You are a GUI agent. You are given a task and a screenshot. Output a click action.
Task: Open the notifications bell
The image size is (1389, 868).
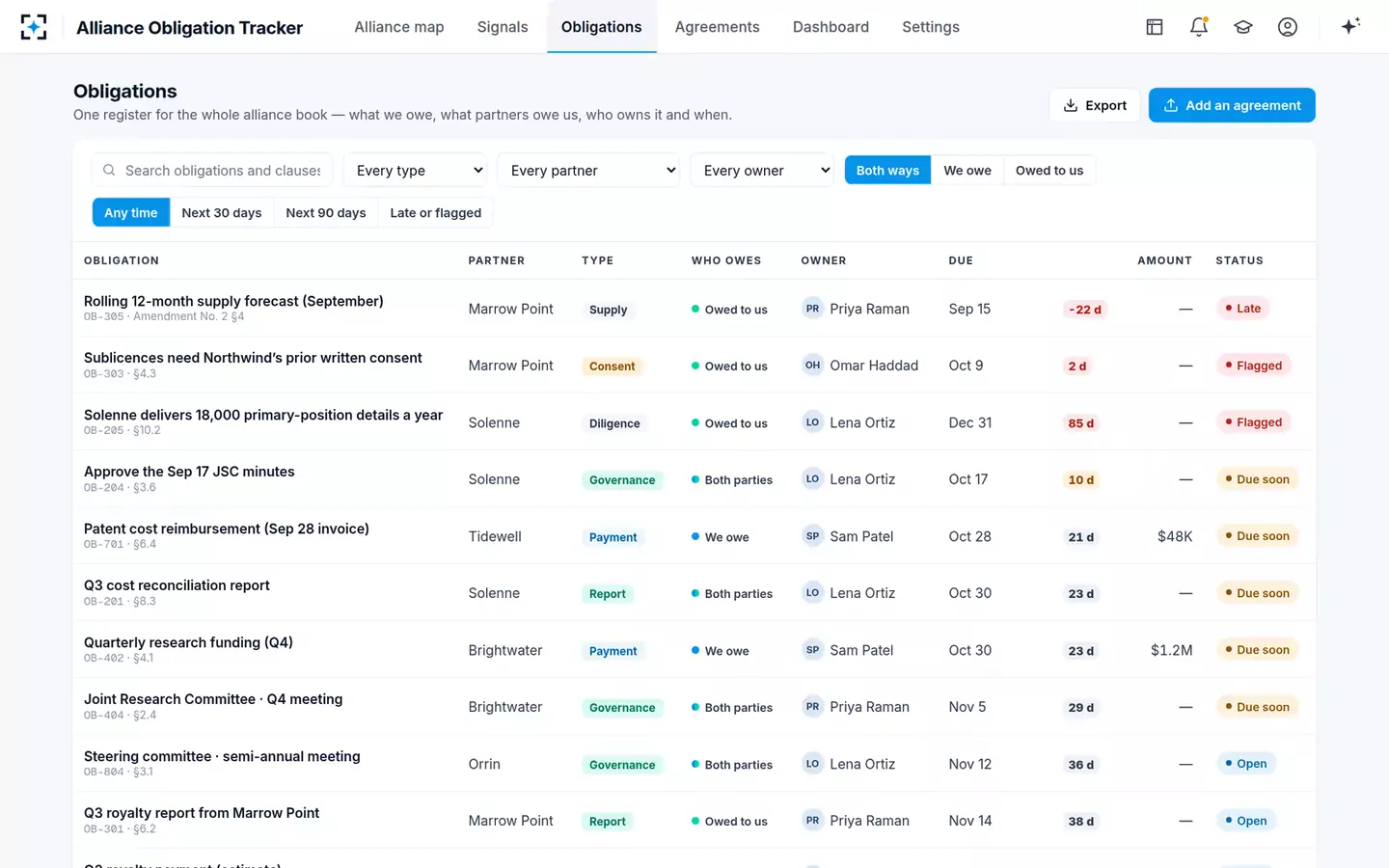(1199, 27)
